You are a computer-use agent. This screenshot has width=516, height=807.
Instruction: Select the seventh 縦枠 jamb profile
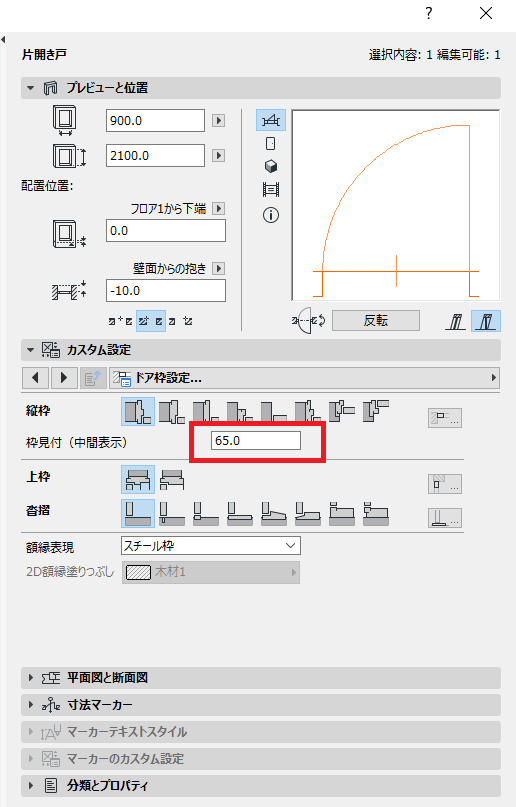342,411
